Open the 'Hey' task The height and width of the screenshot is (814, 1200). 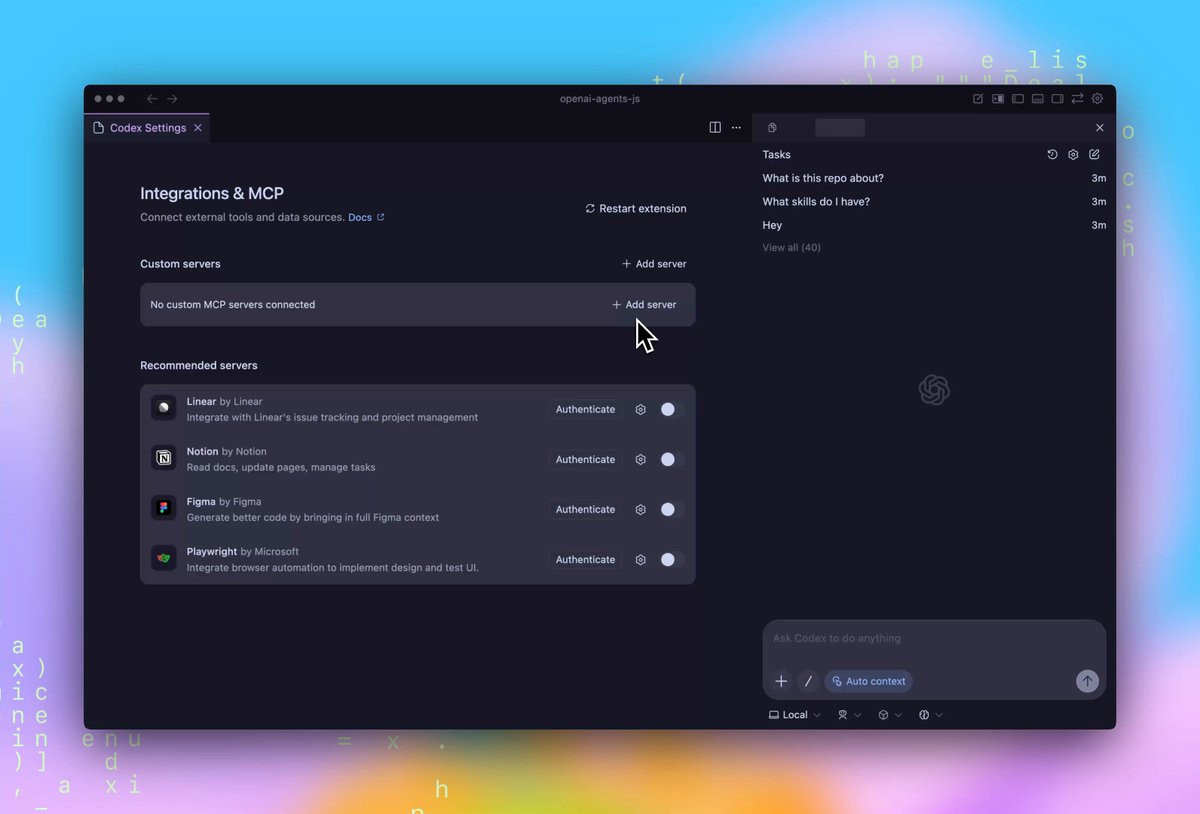934,225
